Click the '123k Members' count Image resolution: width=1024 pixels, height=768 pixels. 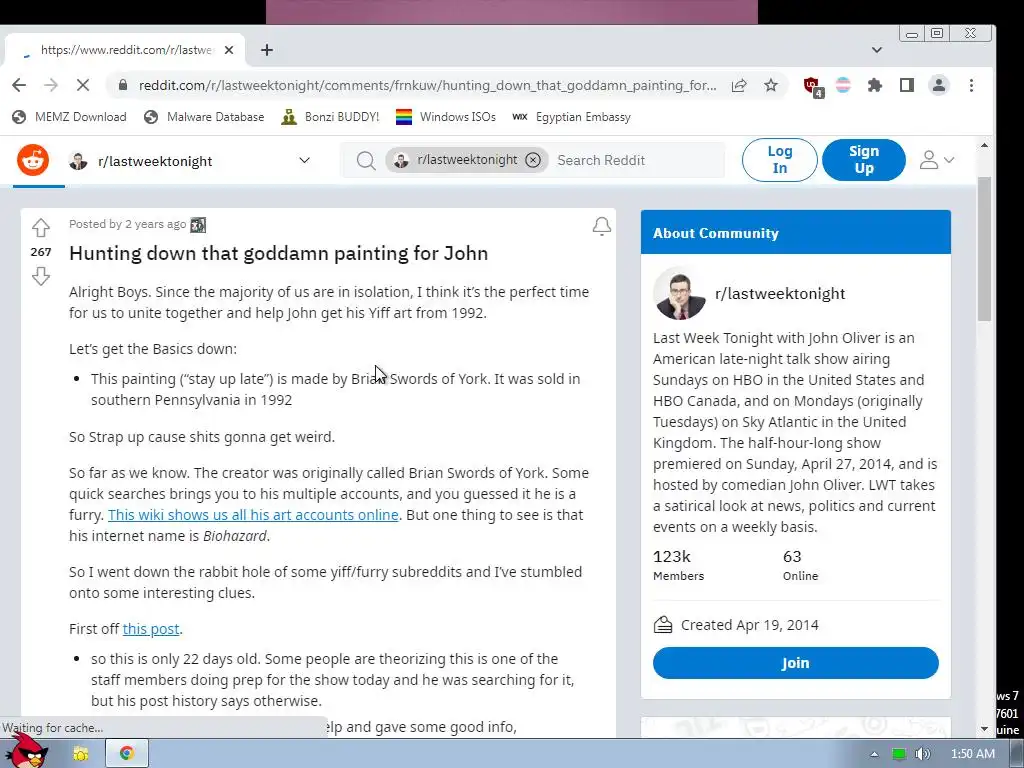pyautogui.click(x=679, y=565)
